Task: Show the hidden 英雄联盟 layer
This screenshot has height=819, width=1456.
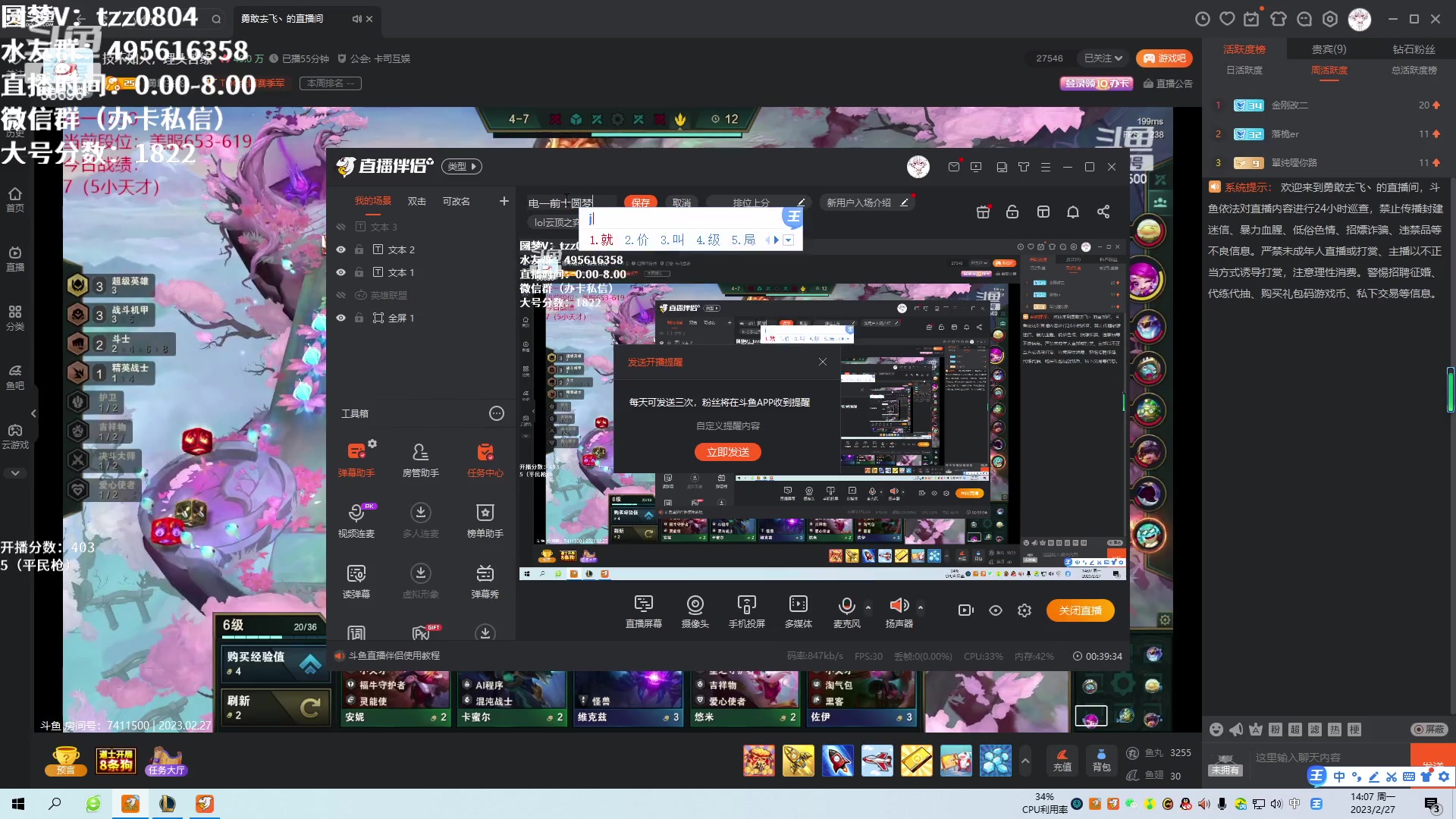Action: click(340, 295)
